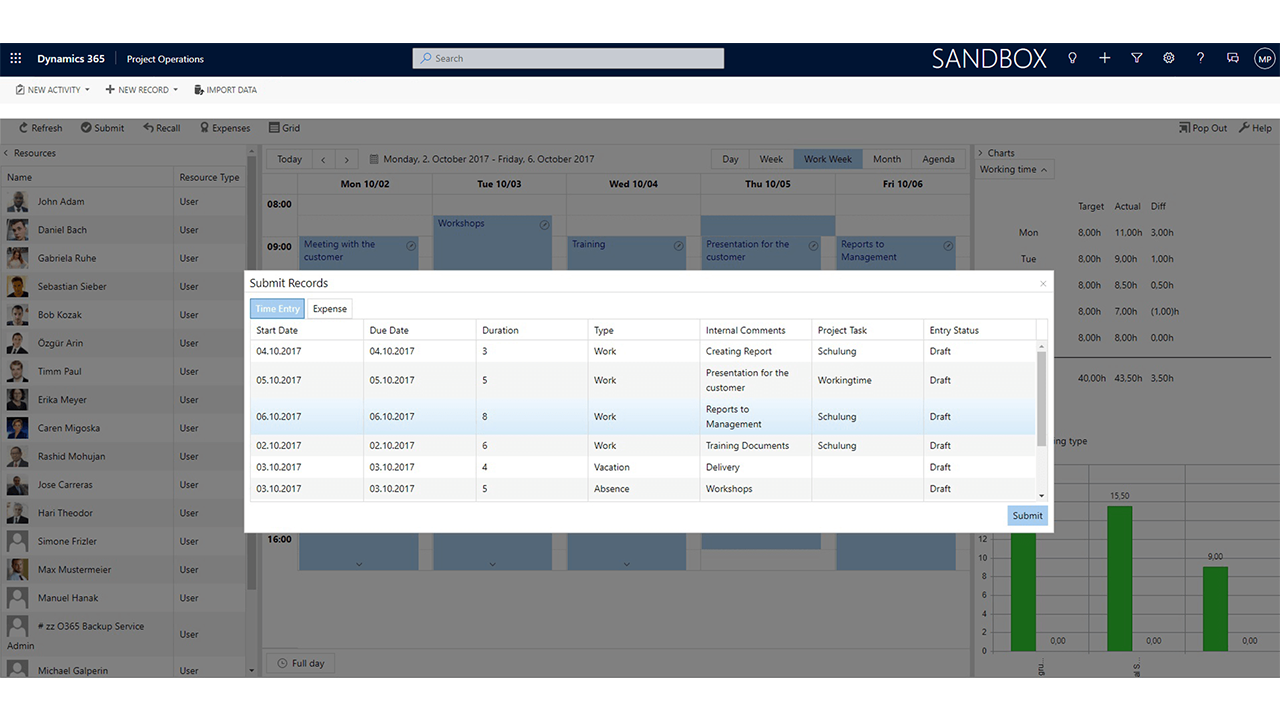The width and height of the screenshot is (1280, 720).
Task: Select resource John Adam
Action: pyautogui.click(x=124, y=202)
